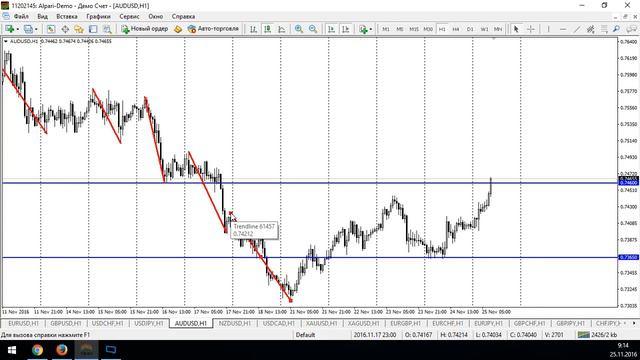This screenshot has width=640, height=360.
Task: Open the Файл menu
Action: click(21, 16)
